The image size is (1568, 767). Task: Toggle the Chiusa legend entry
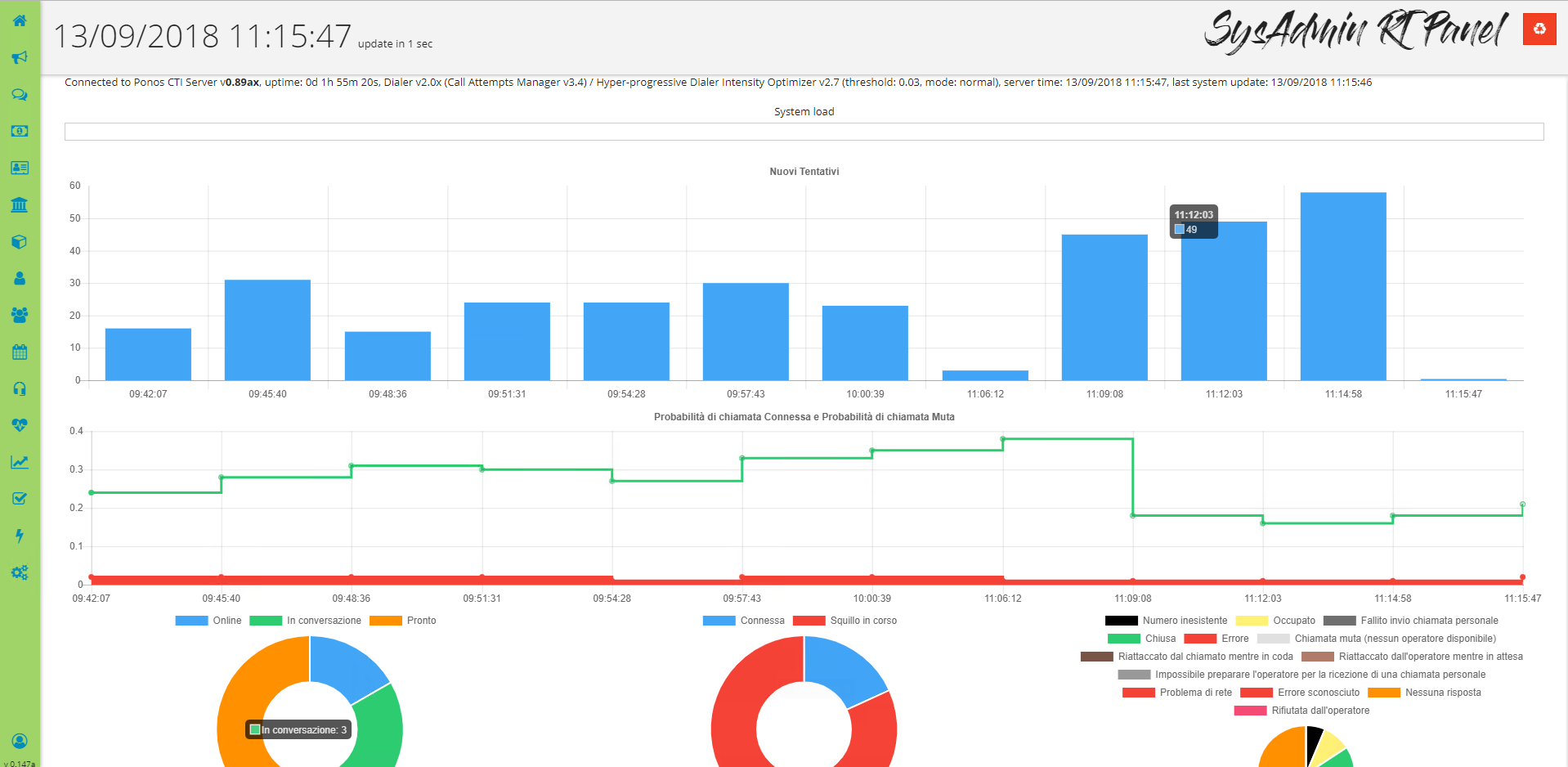1142,639
